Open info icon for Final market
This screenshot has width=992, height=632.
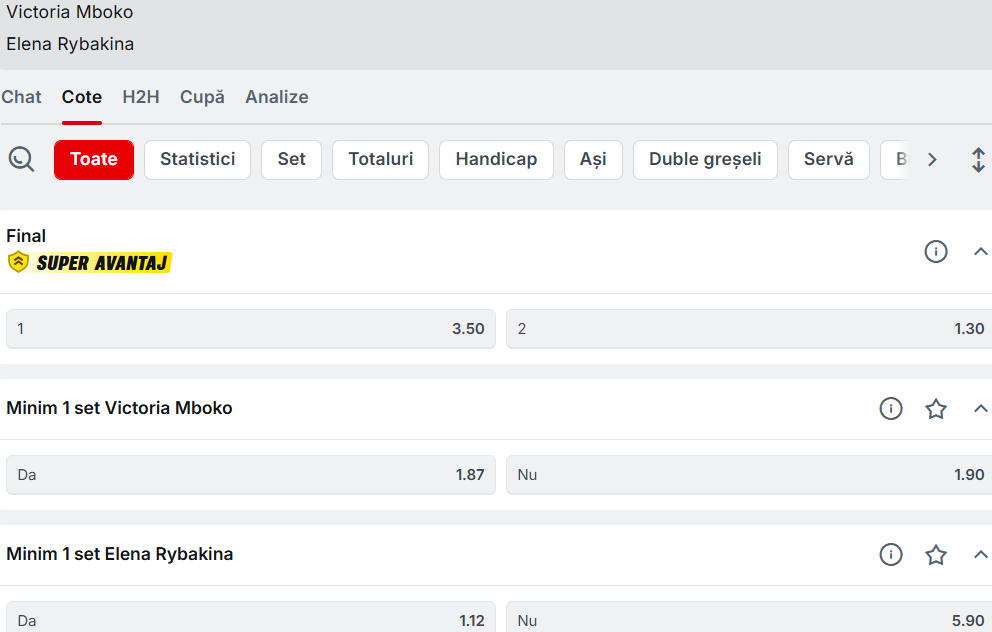pyautogui.click(x=935, y=252)
